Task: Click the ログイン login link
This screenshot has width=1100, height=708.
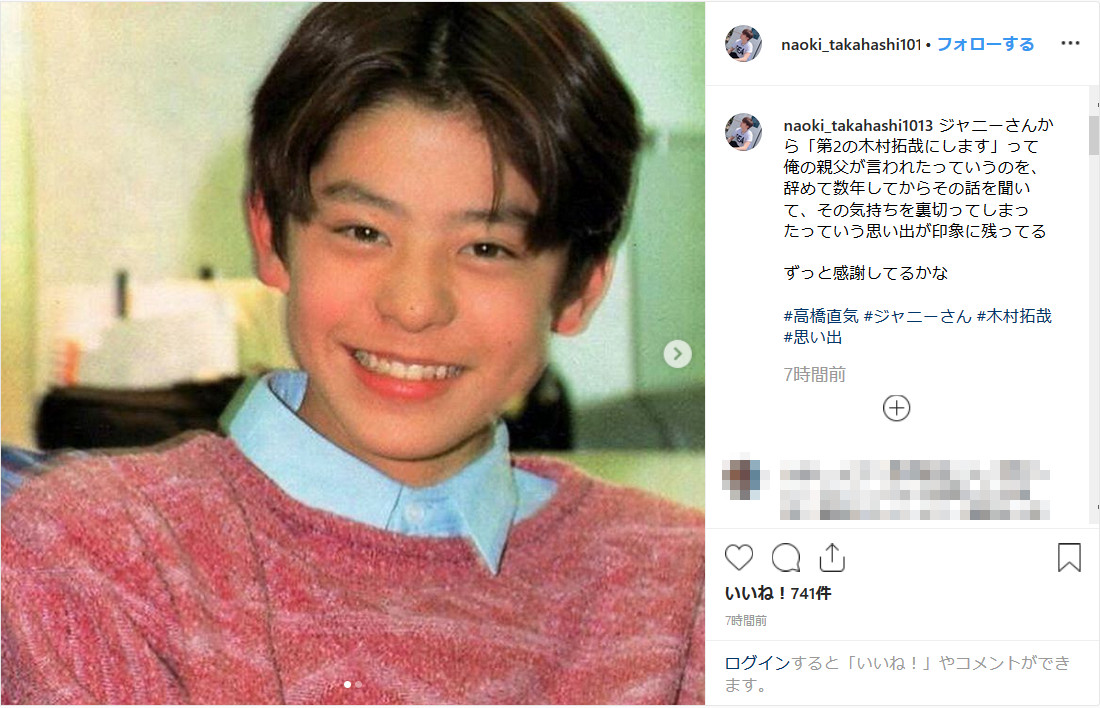Action: pos(757,663)
